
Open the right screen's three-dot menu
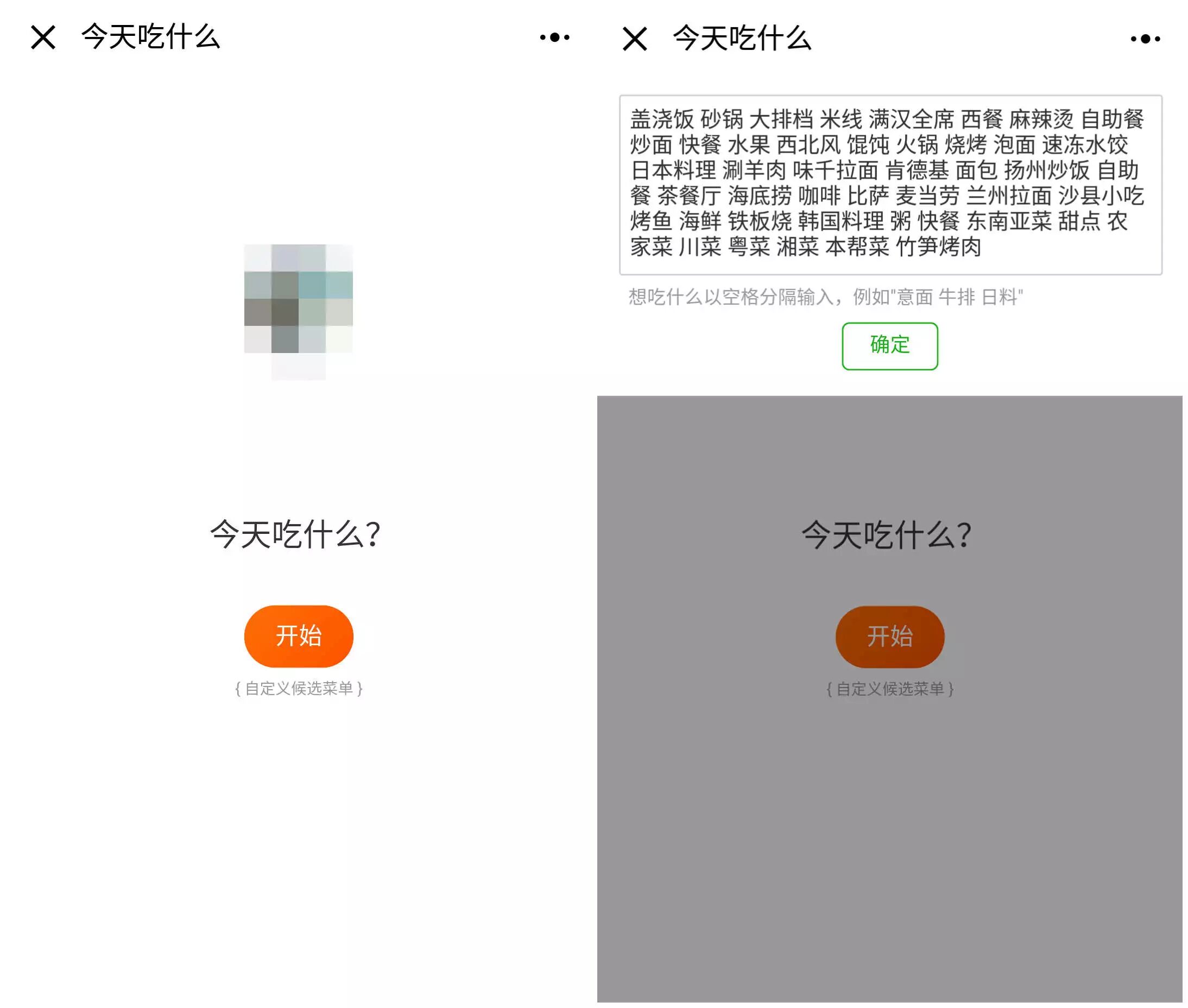coord(1145,39)
